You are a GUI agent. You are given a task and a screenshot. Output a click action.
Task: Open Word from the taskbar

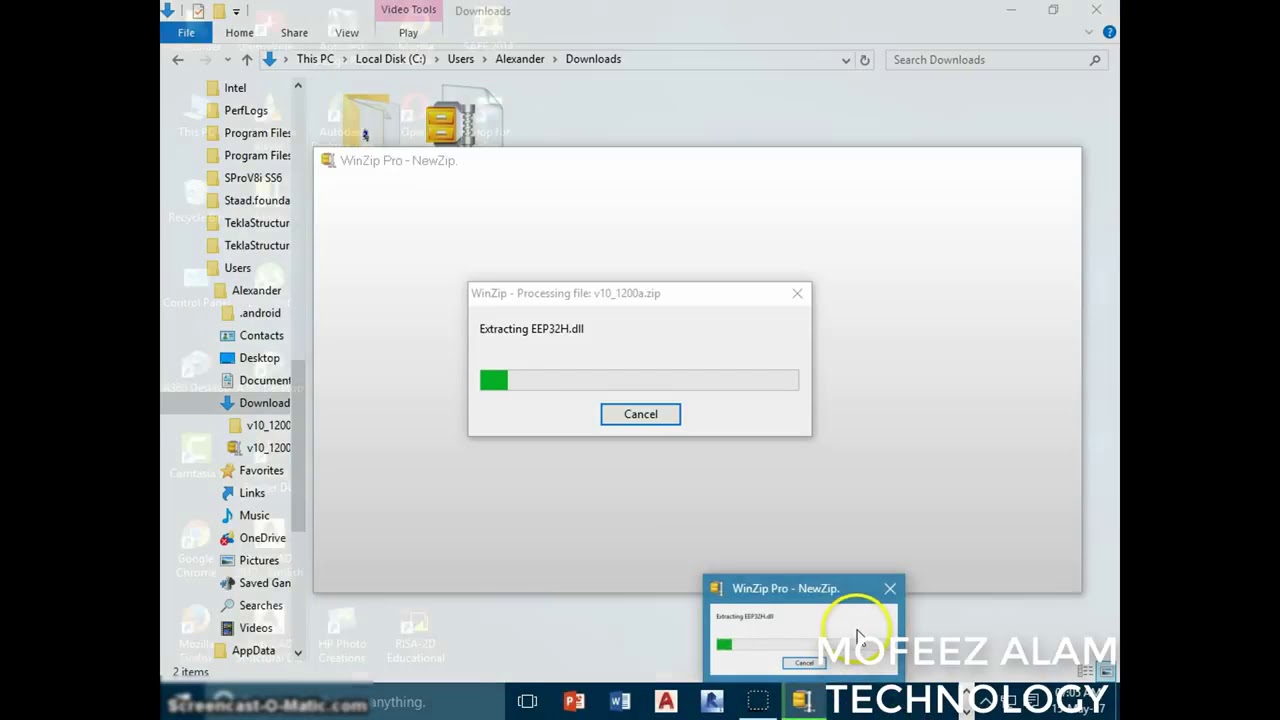point(620,701)
